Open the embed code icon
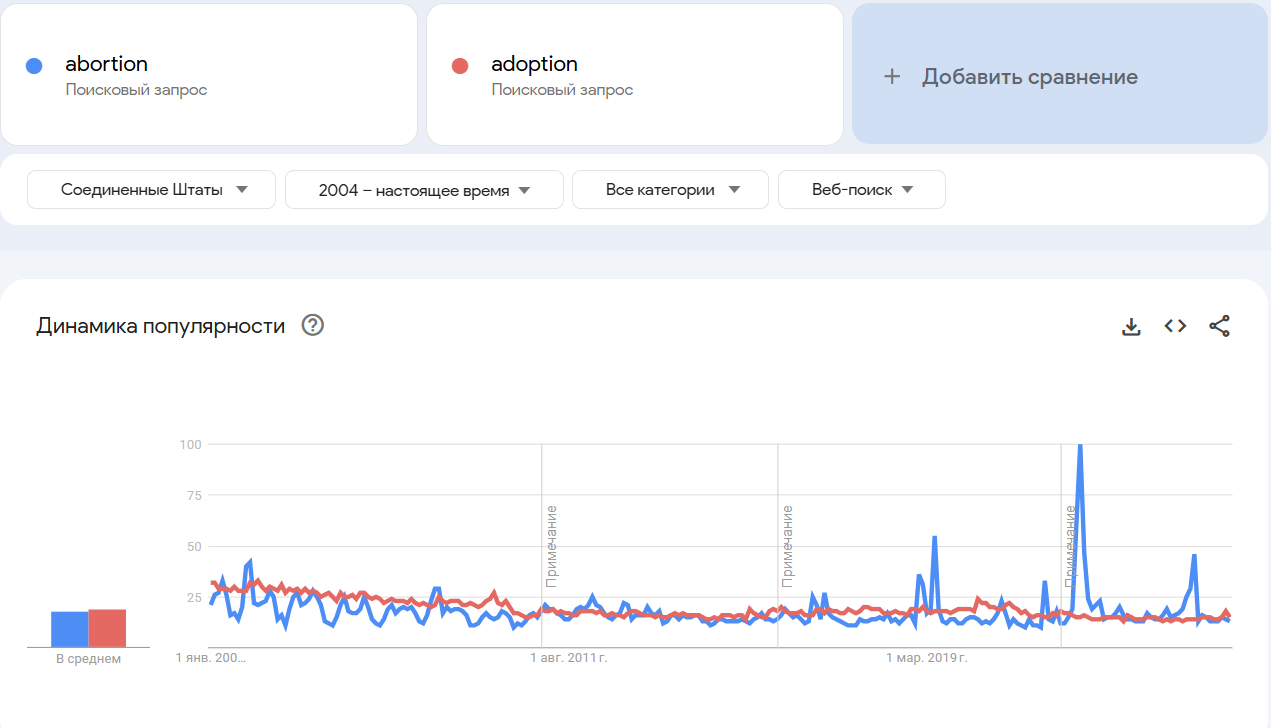This screenshot has height=728, width=1271. (1175, 326)
